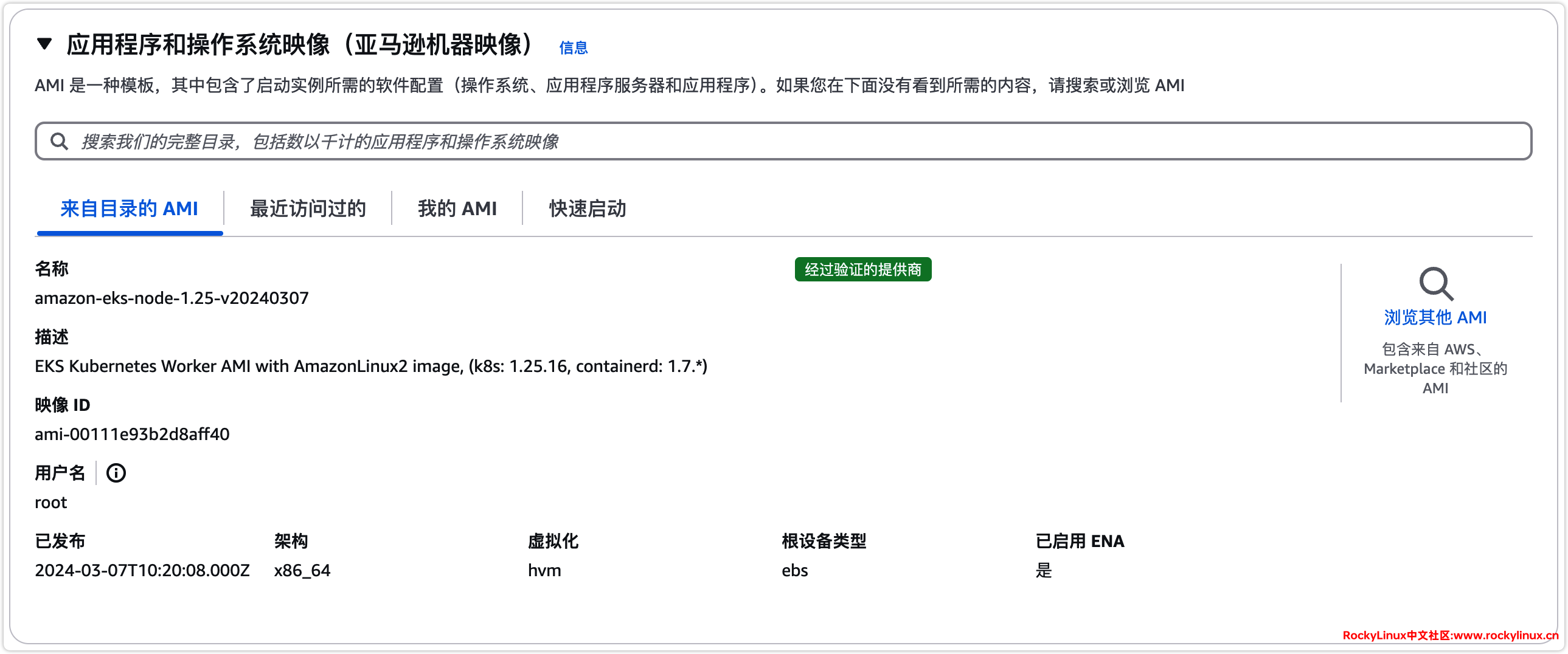The image size is (1568, 654).
Task: Click the AMI catalog search input field
Action: (791, 141)
